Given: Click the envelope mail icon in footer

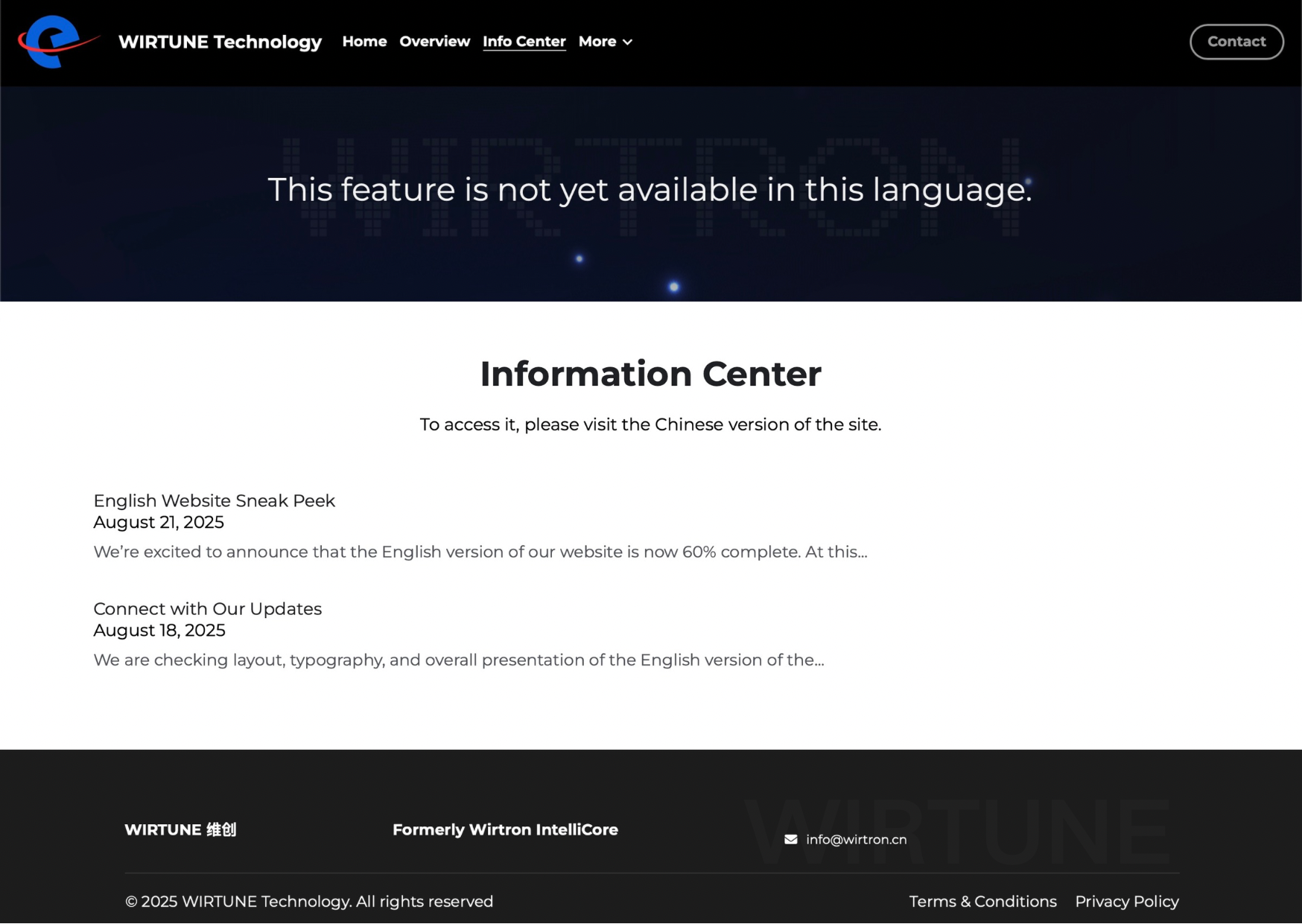Looking at the screenshot, I should (x=790, y=839).
